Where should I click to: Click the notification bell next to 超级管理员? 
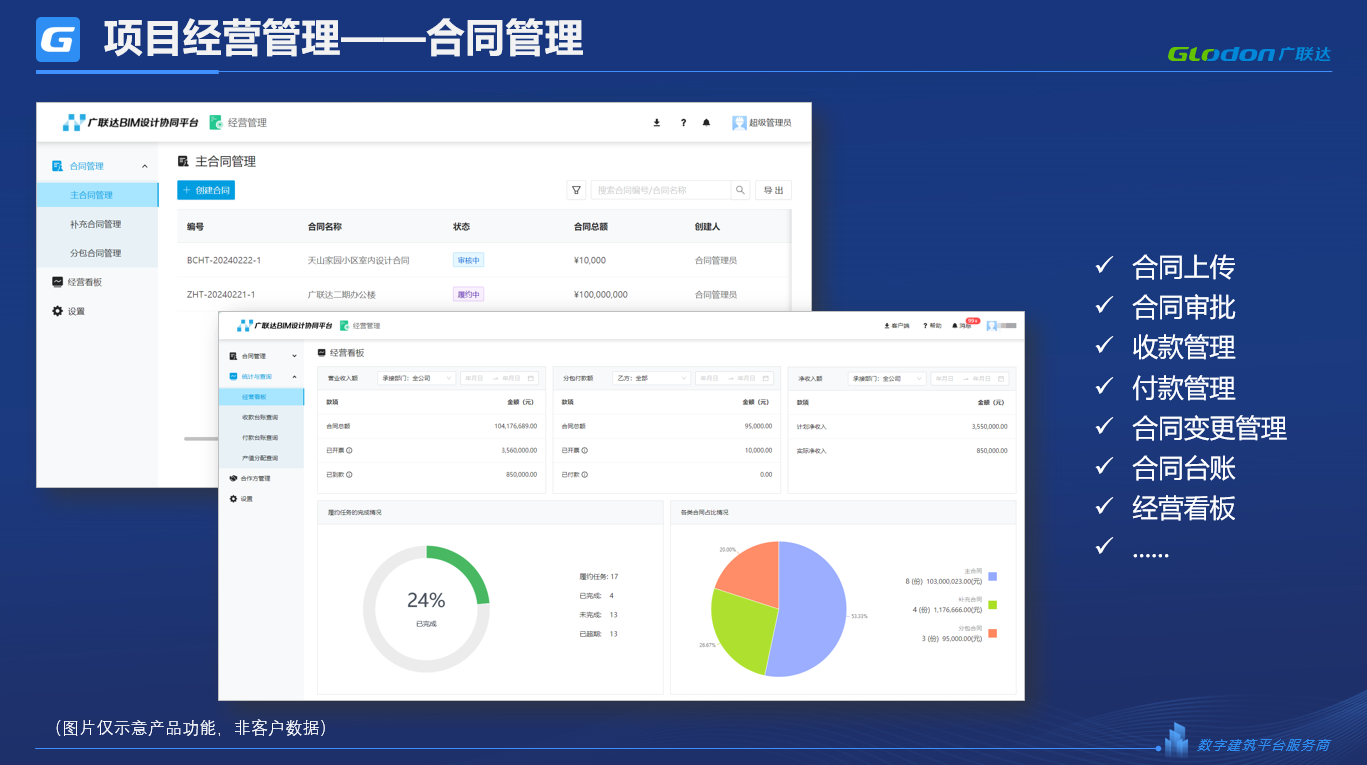click(x=707, y=123)
